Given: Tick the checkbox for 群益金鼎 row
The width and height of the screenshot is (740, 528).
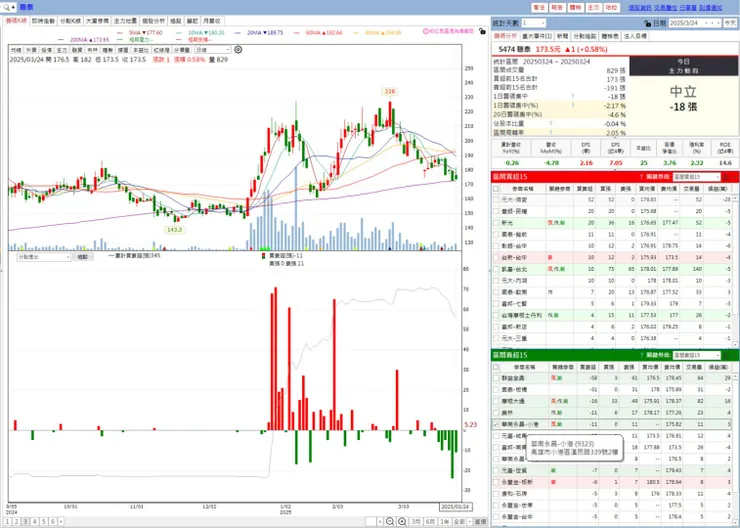Looking at the screenshot, I should pos(496,378).
